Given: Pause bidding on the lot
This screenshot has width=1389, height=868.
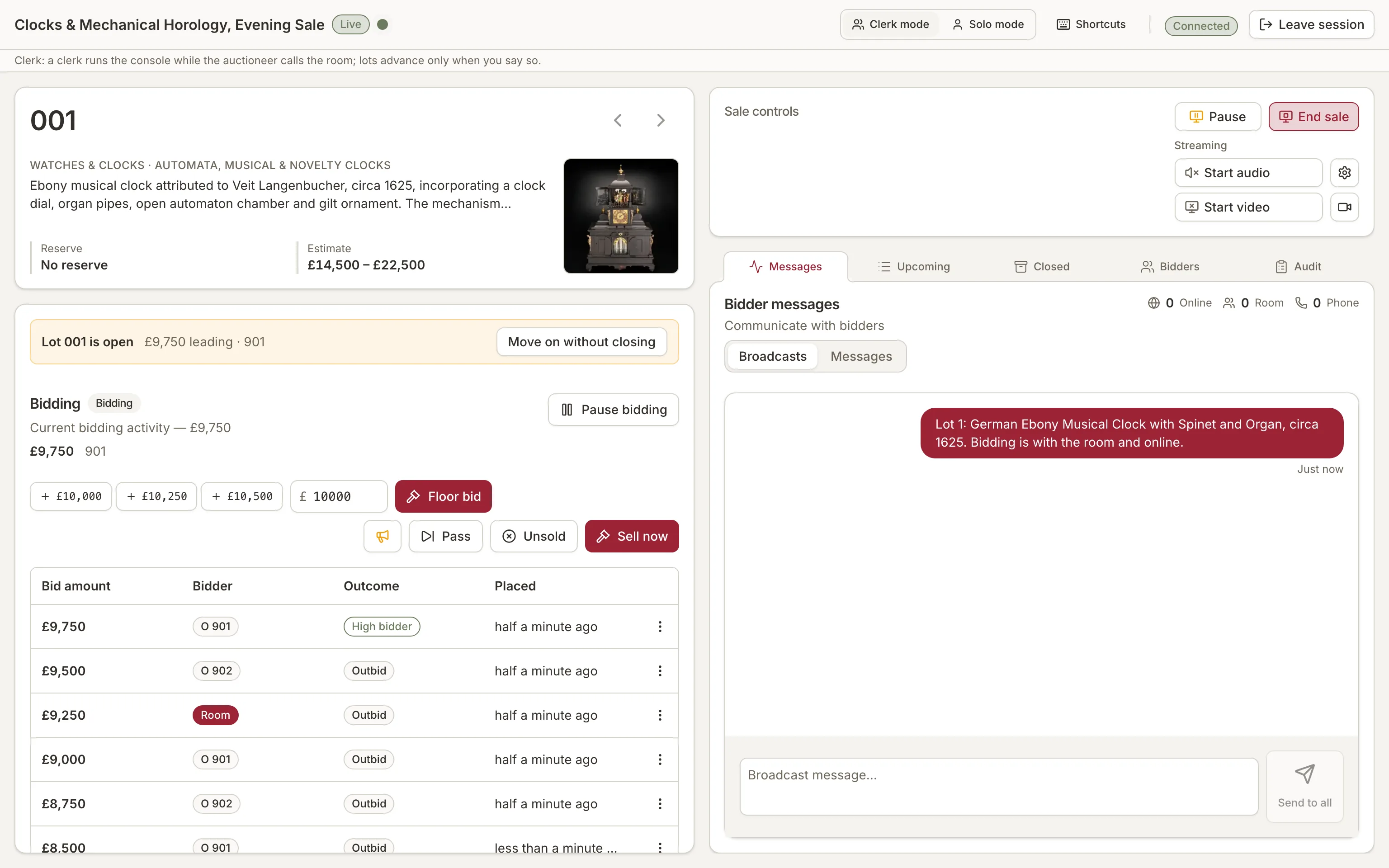Looking at the screenshot, I should [614, 410].
